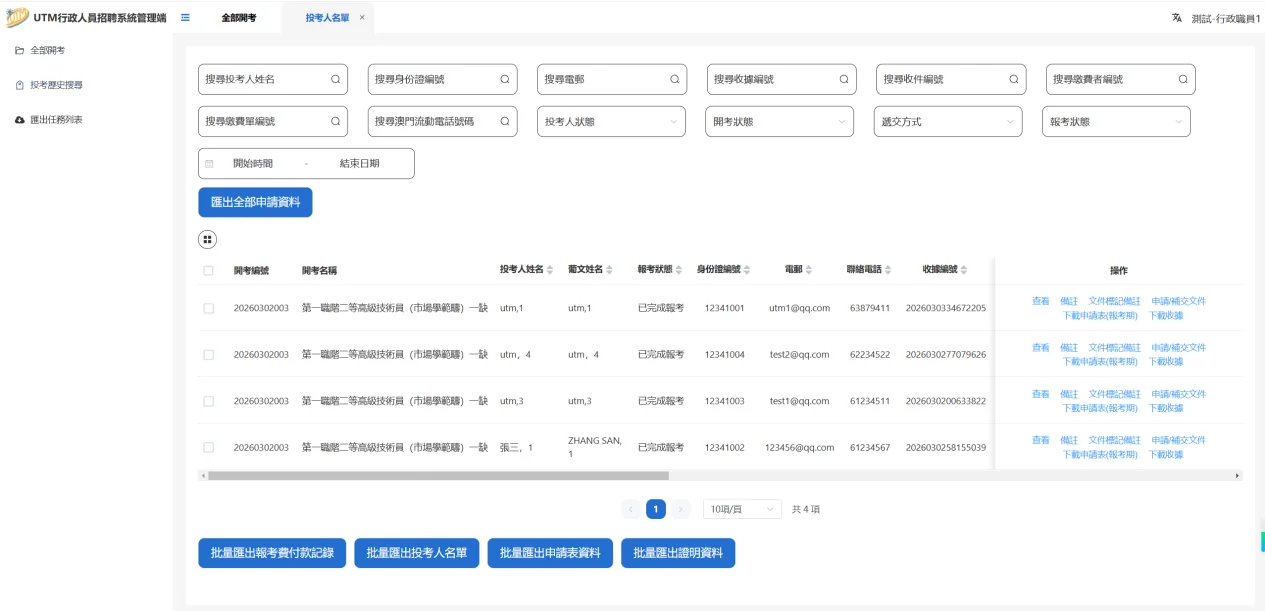Sort by 葡文姓名 column arrows
The image size is (1265, 611).
coord(611,270)
